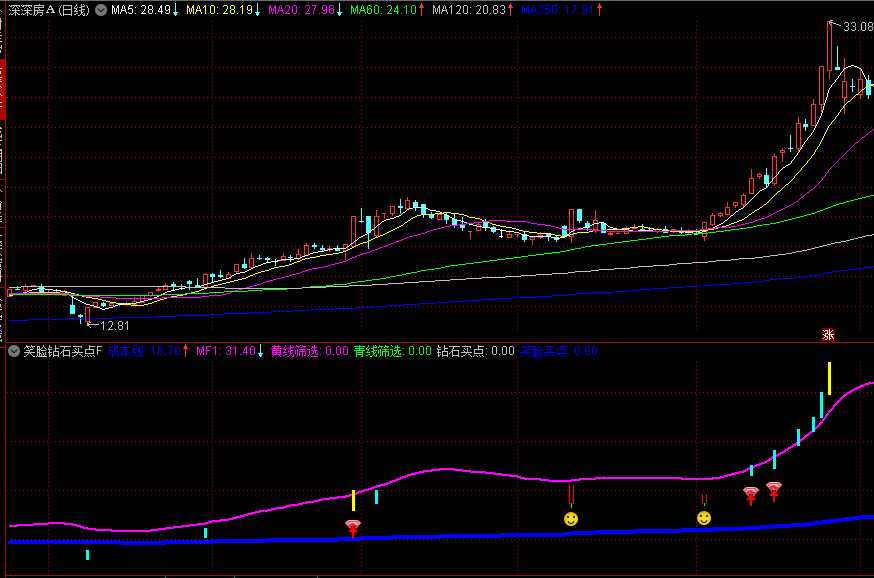
Task: Click the 钻石买点 indicator label
Action: 475,351
